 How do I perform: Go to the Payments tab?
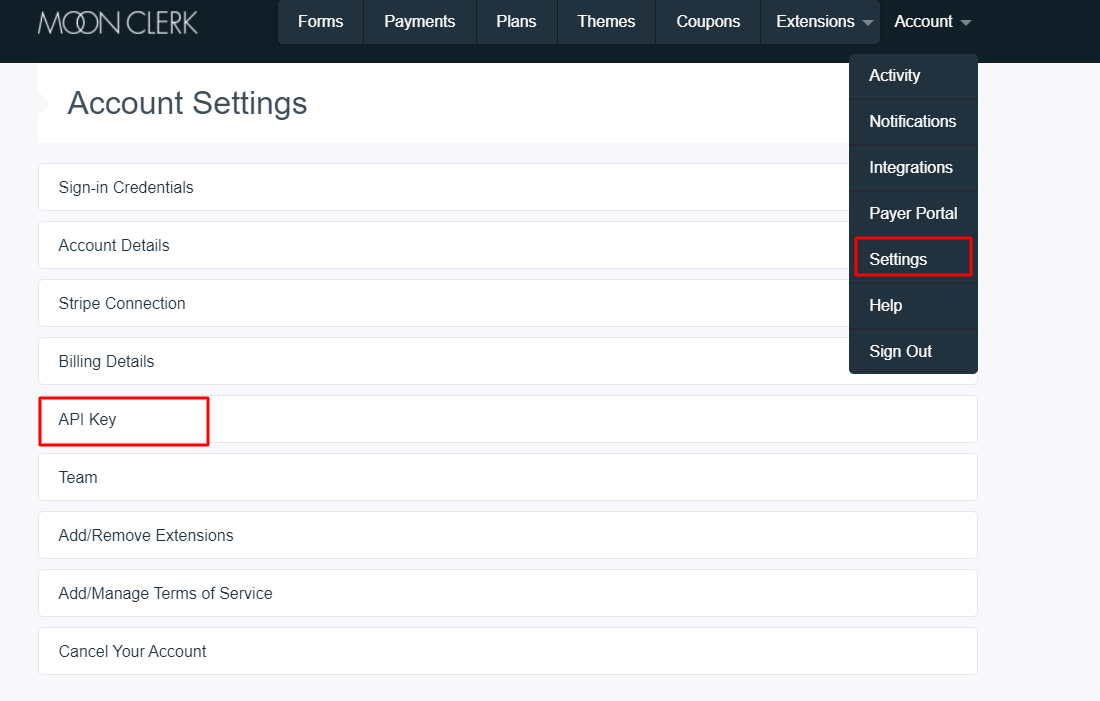click(x=420, y=22)
